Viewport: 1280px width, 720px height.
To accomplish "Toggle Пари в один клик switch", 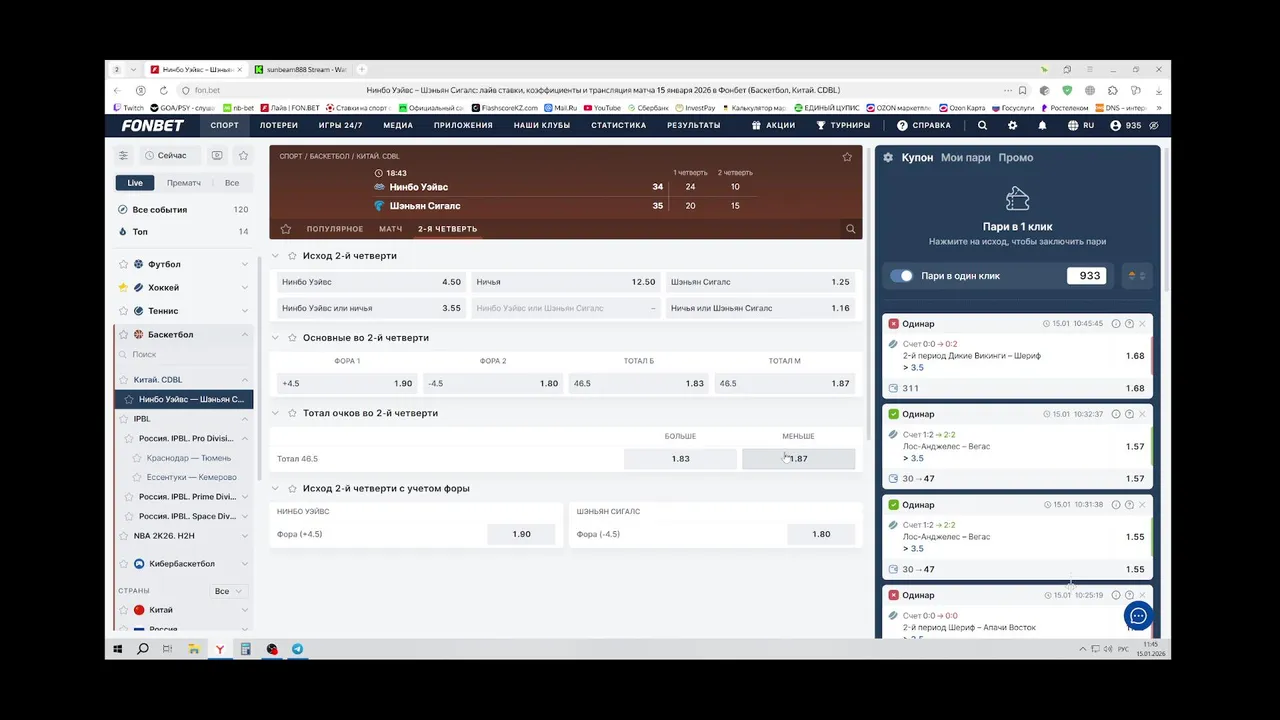I will tap(902, 276).
